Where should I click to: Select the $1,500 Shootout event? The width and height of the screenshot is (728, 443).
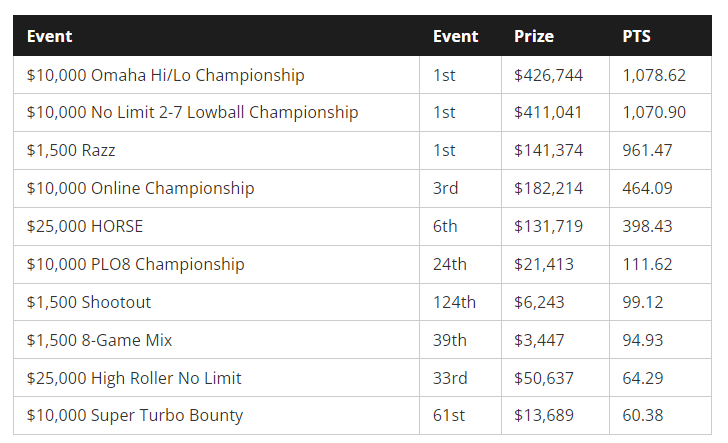[89, 303]
